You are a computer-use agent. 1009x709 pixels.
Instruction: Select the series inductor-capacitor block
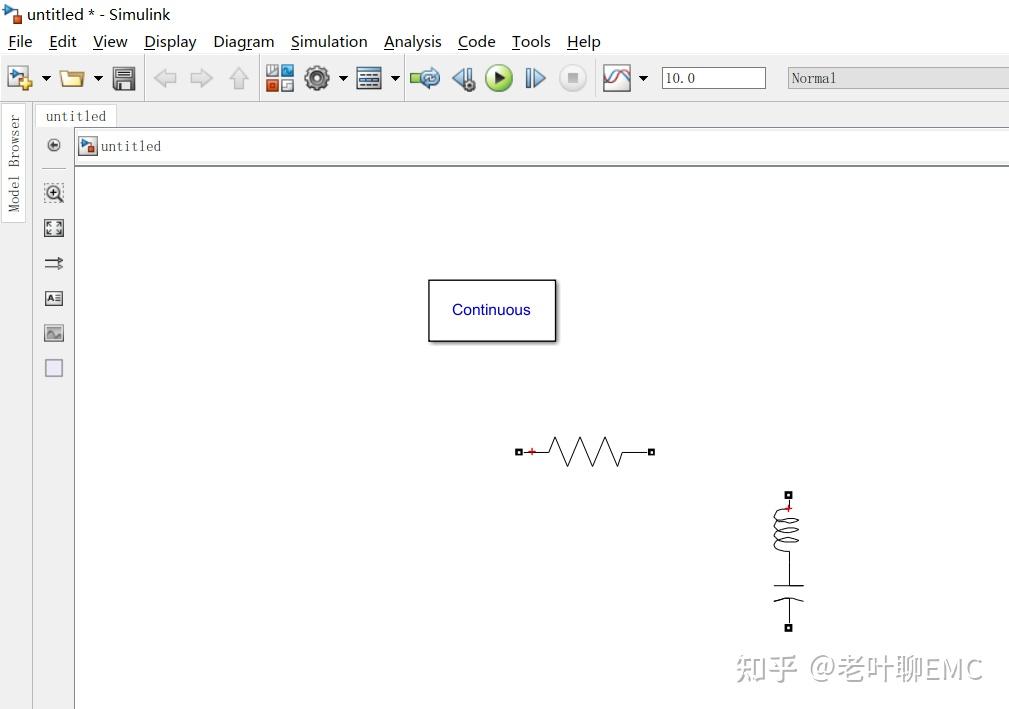point(788,562)
